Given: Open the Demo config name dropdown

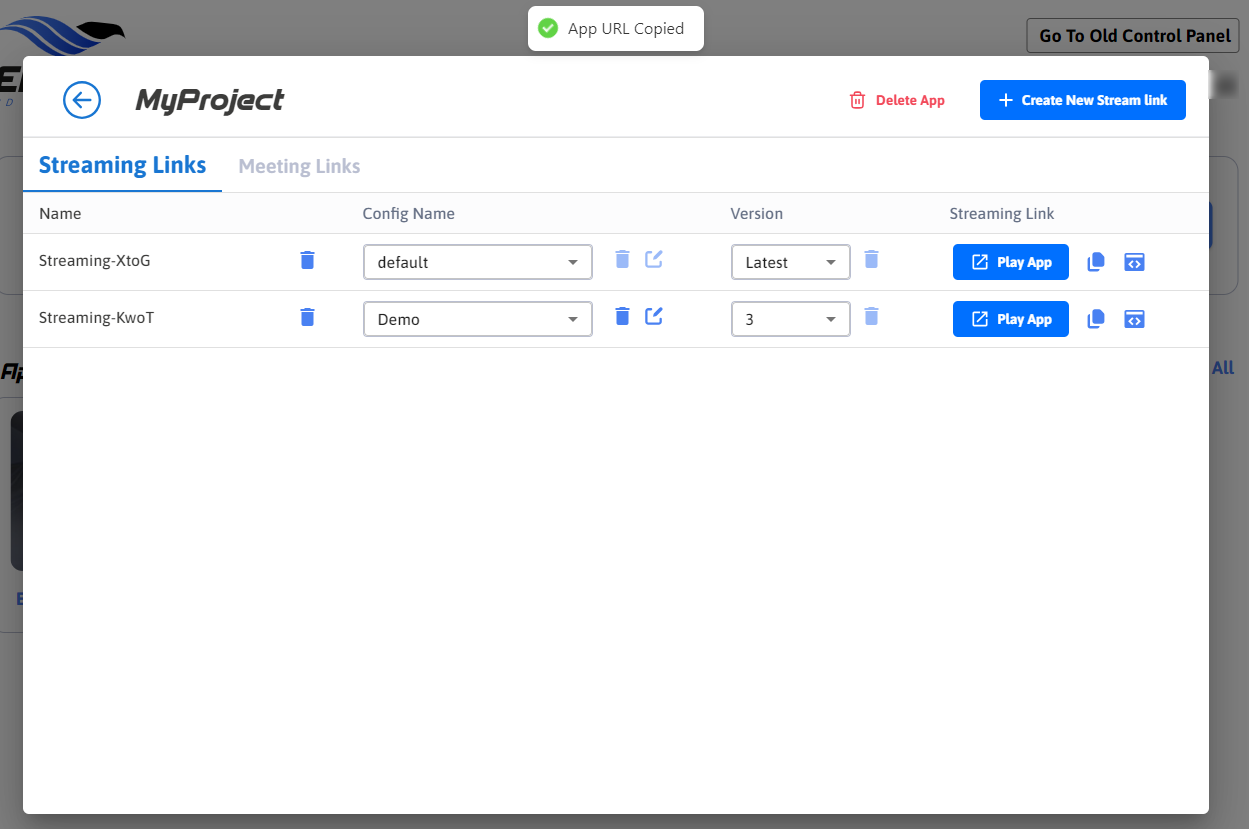Looking at the screenshot, I should point(477,319).
